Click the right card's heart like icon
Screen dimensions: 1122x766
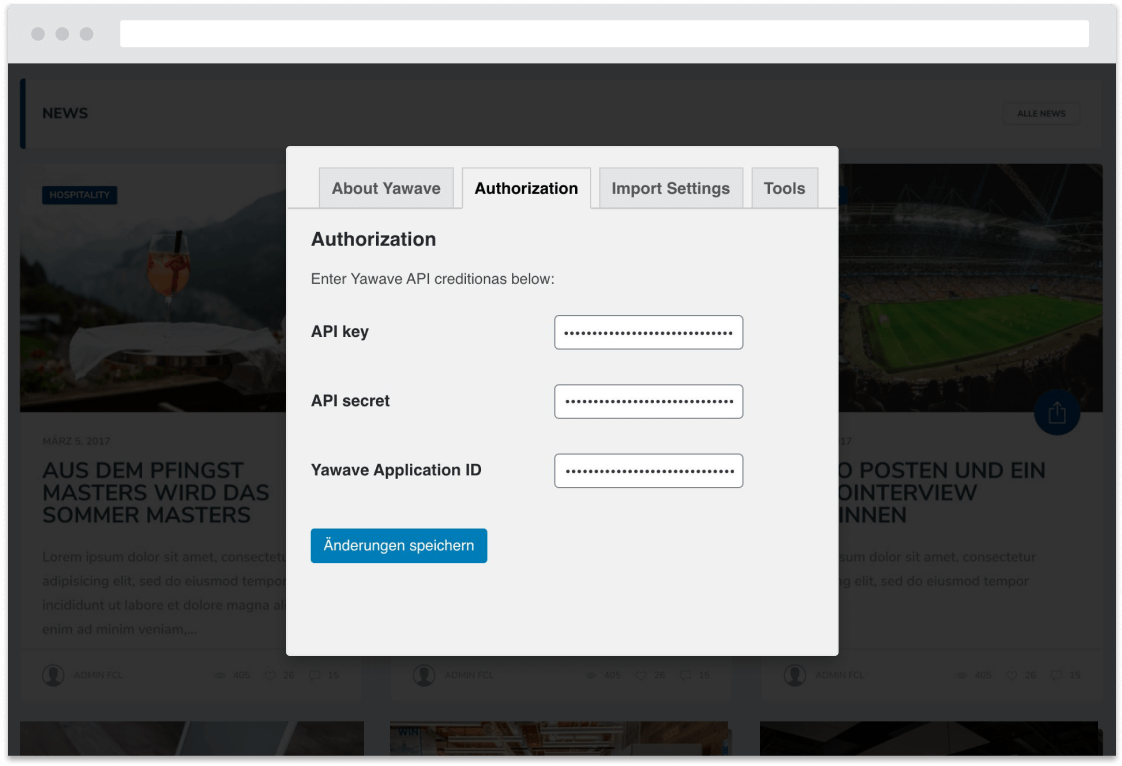[x=1012, y=675]
